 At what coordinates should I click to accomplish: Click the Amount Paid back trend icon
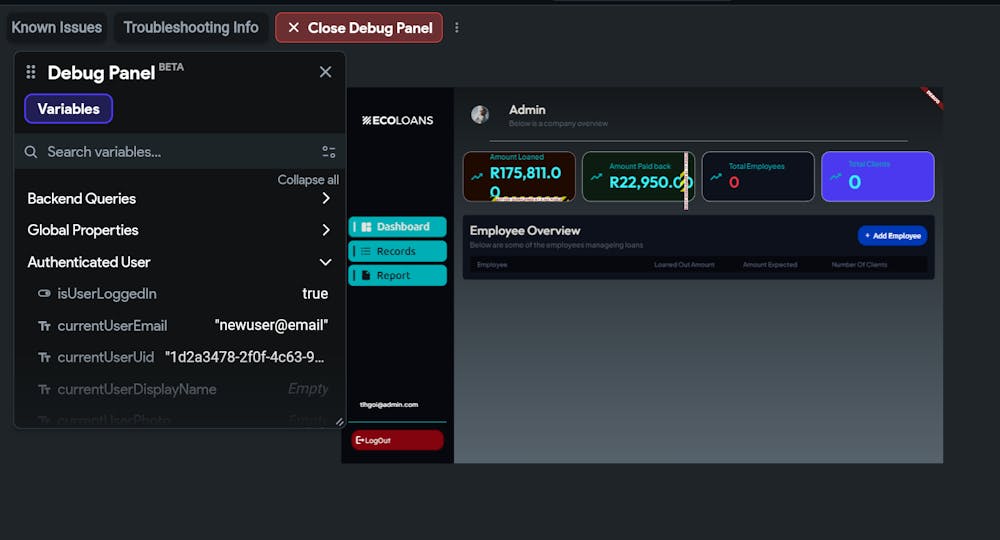(596, 177)
